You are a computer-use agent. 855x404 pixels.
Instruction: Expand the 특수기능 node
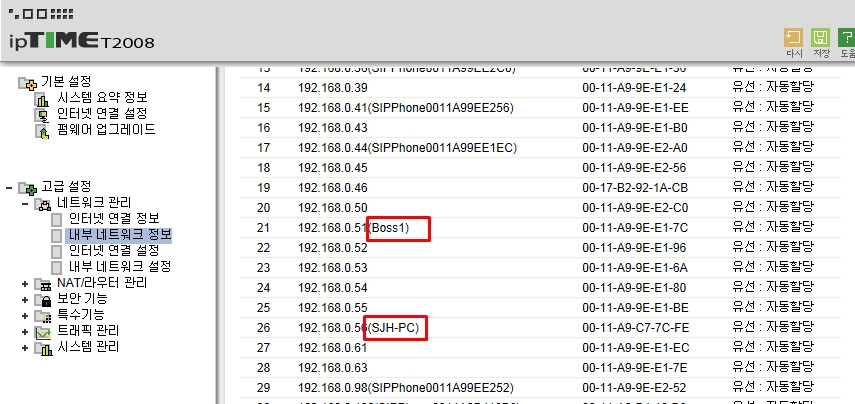coord(25,316)
